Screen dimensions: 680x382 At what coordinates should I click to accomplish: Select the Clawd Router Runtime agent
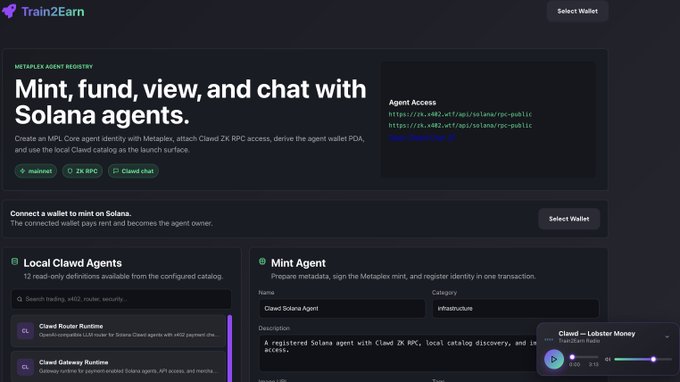click(x=118, y=331)
